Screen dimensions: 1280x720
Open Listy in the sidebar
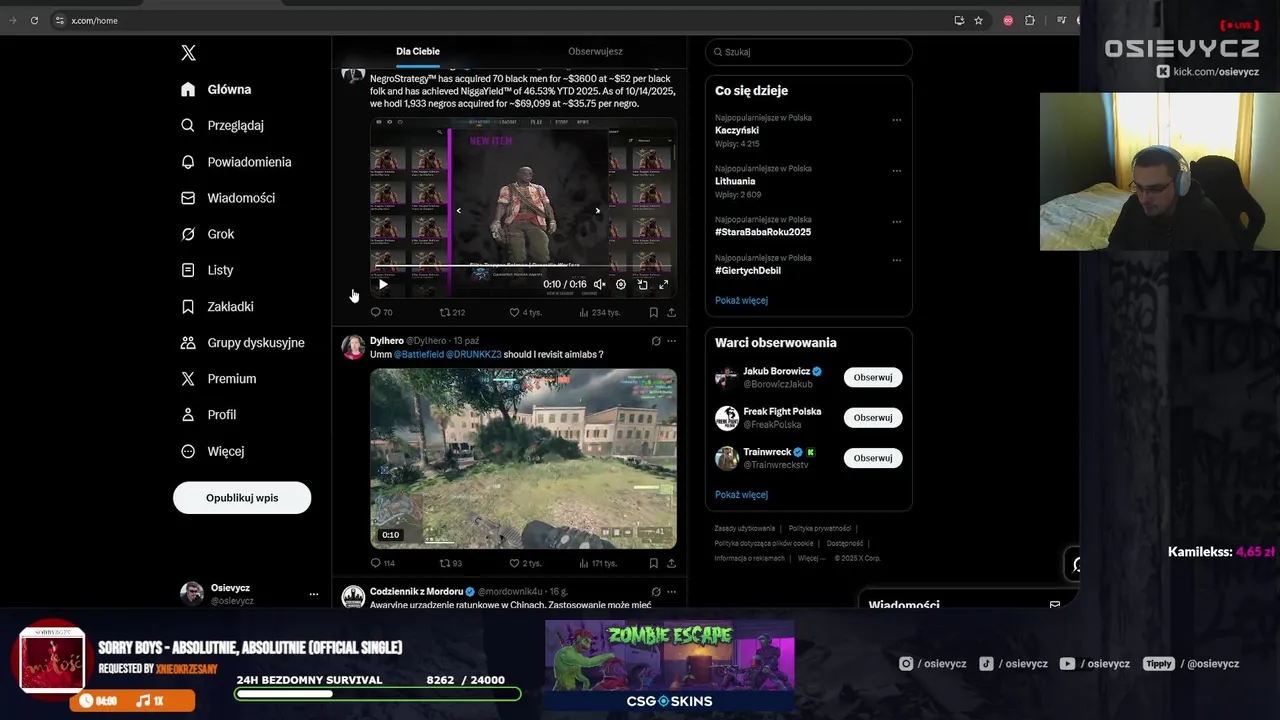207,270
